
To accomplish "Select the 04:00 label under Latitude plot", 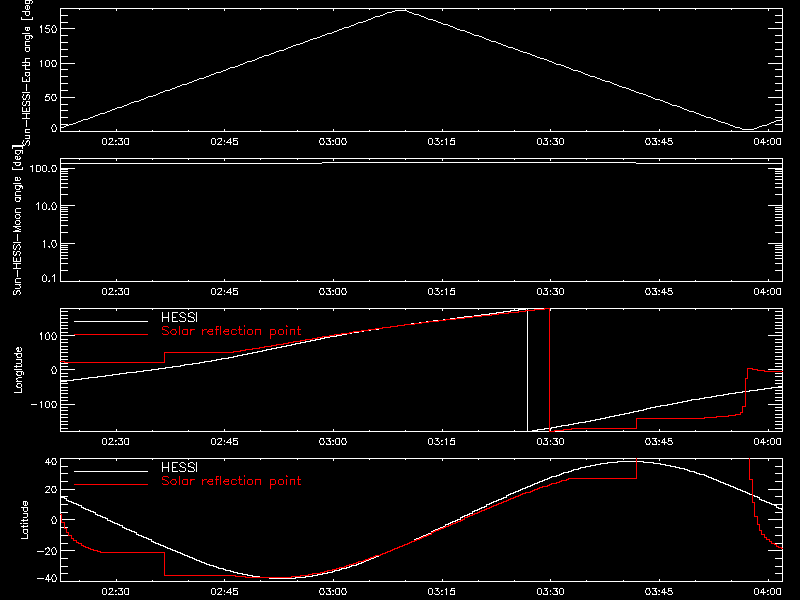I will [767, 591].
